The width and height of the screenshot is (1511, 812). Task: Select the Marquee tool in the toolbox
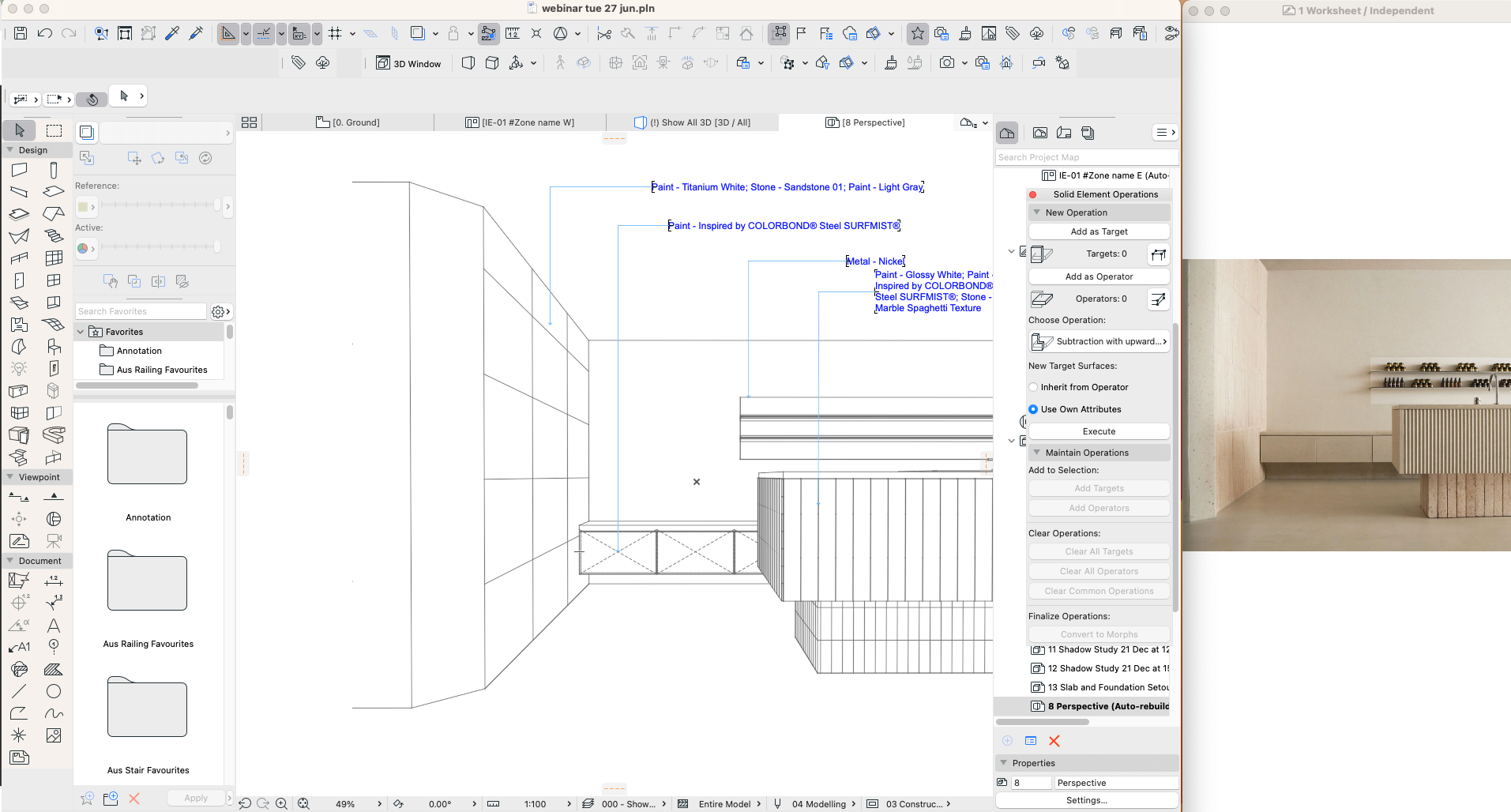(54, 130)
